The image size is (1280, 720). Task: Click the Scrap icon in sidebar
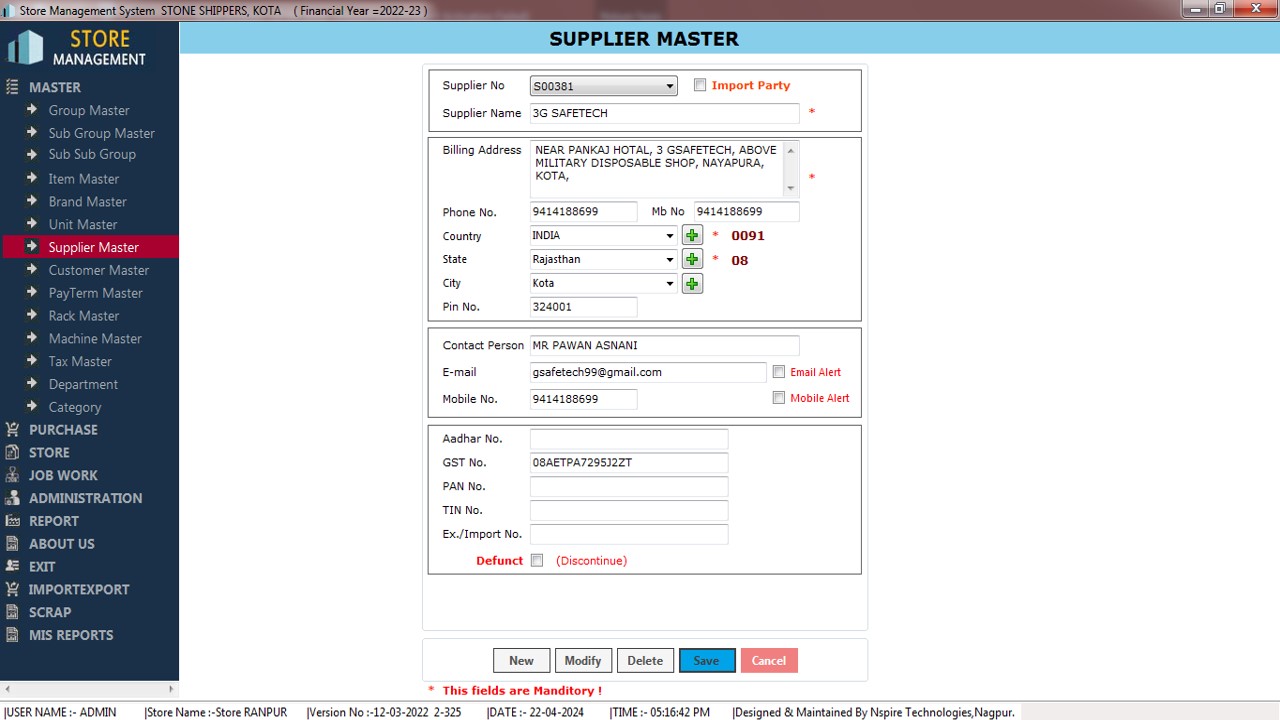[x=13, y=612]
